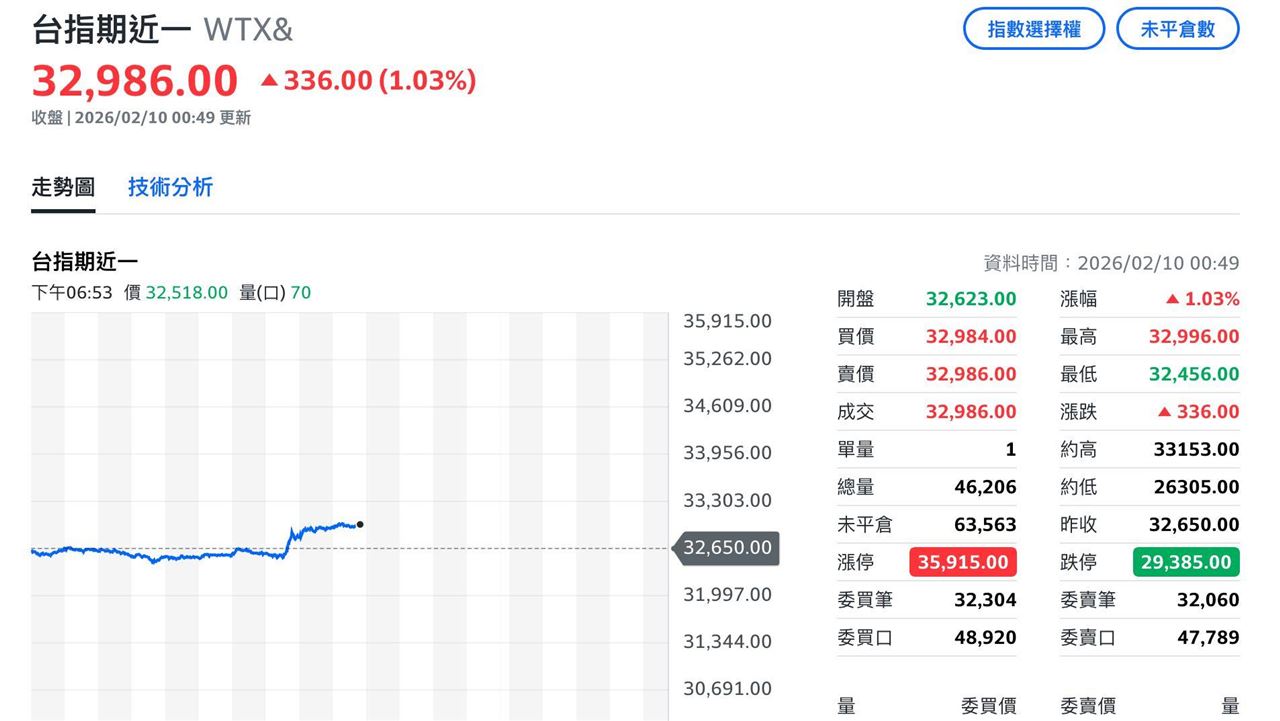
Task: Click the up-triangle icon in 漲幅 row
Action: [1172, 299]
